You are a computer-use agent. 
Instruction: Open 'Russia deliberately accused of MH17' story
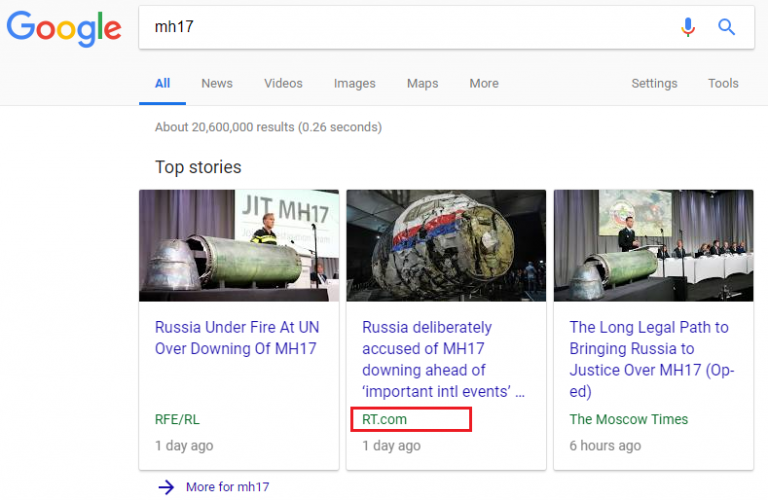point(443,359)
